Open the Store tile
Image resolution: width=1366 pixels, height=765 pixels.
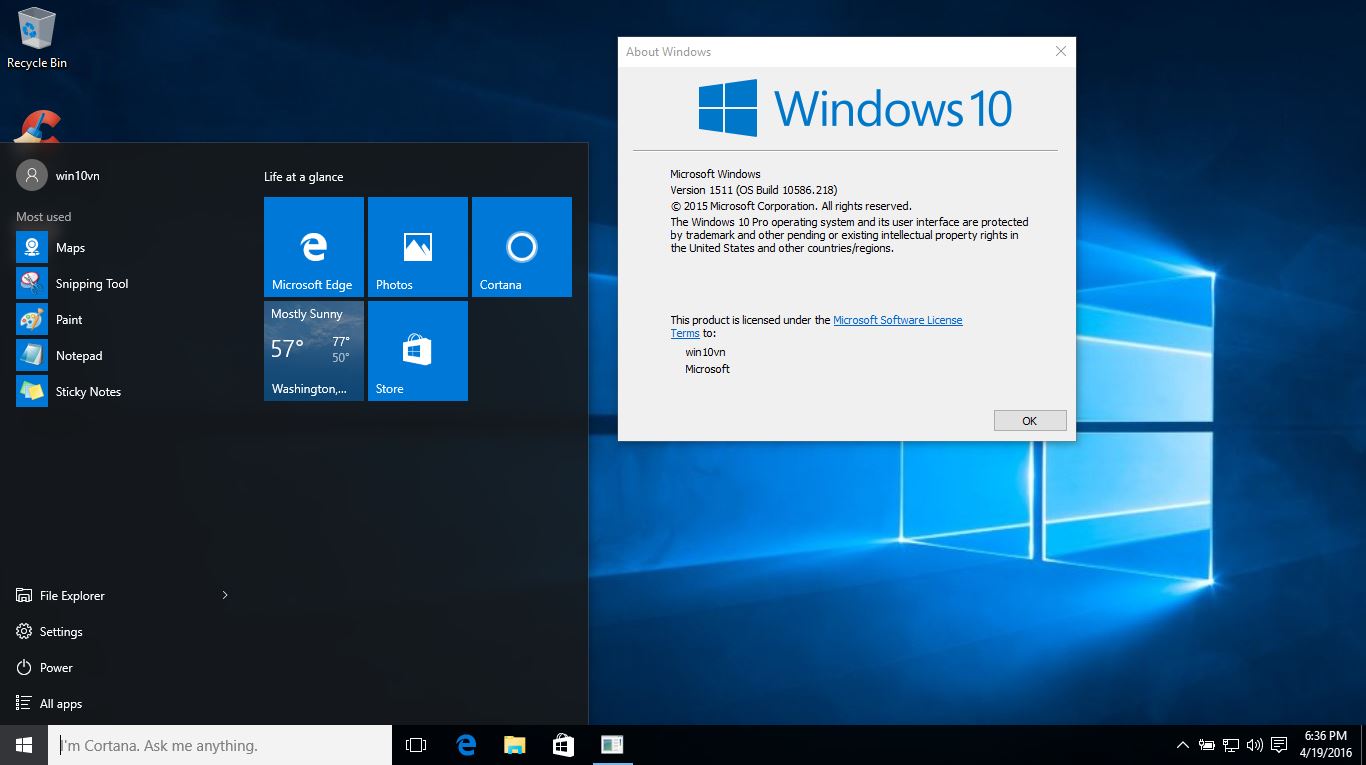[x=418, y=351]
